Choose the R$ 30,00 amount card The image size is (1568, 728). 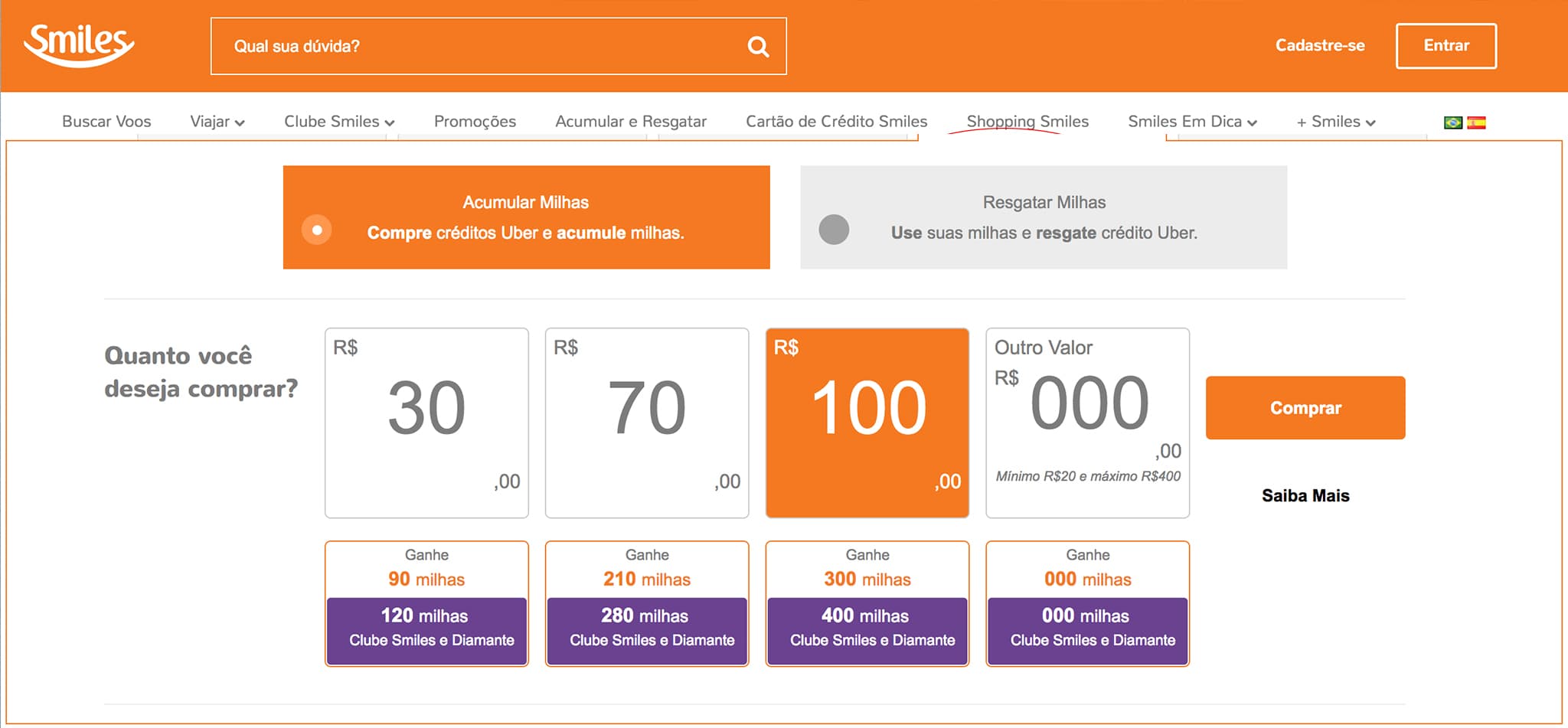[x=426, y=423]
